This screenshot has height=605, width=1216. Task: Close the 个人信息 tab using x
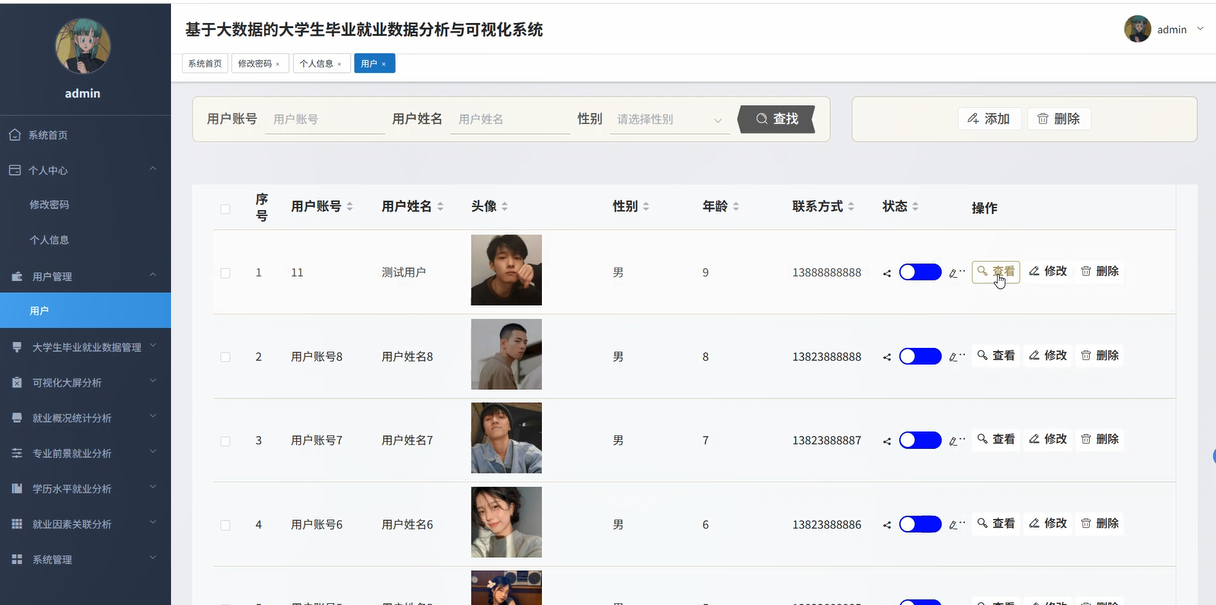[x=339, y=64]
